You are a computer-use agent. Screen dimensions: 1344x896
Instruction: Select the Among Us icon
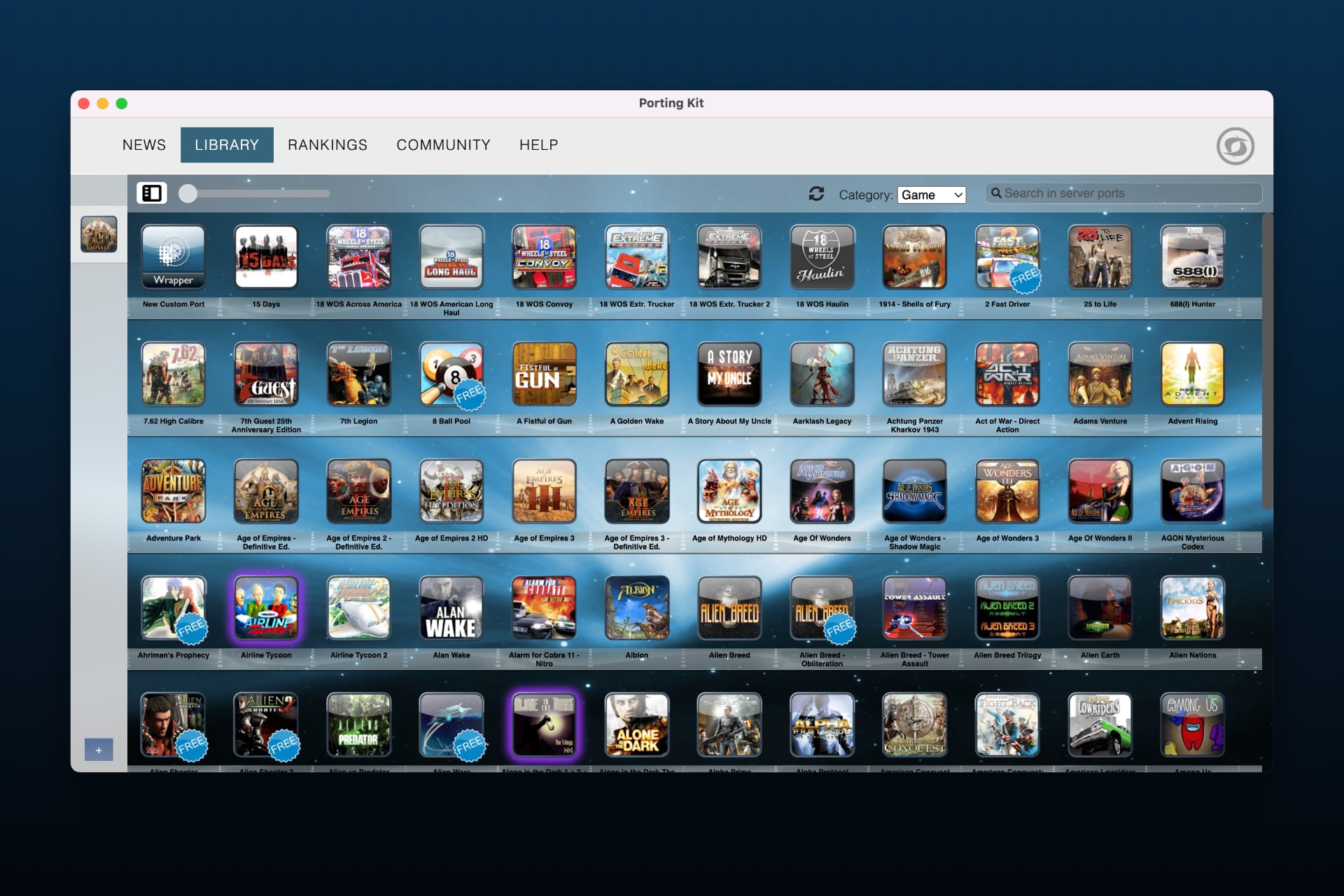coord(1193,724)
